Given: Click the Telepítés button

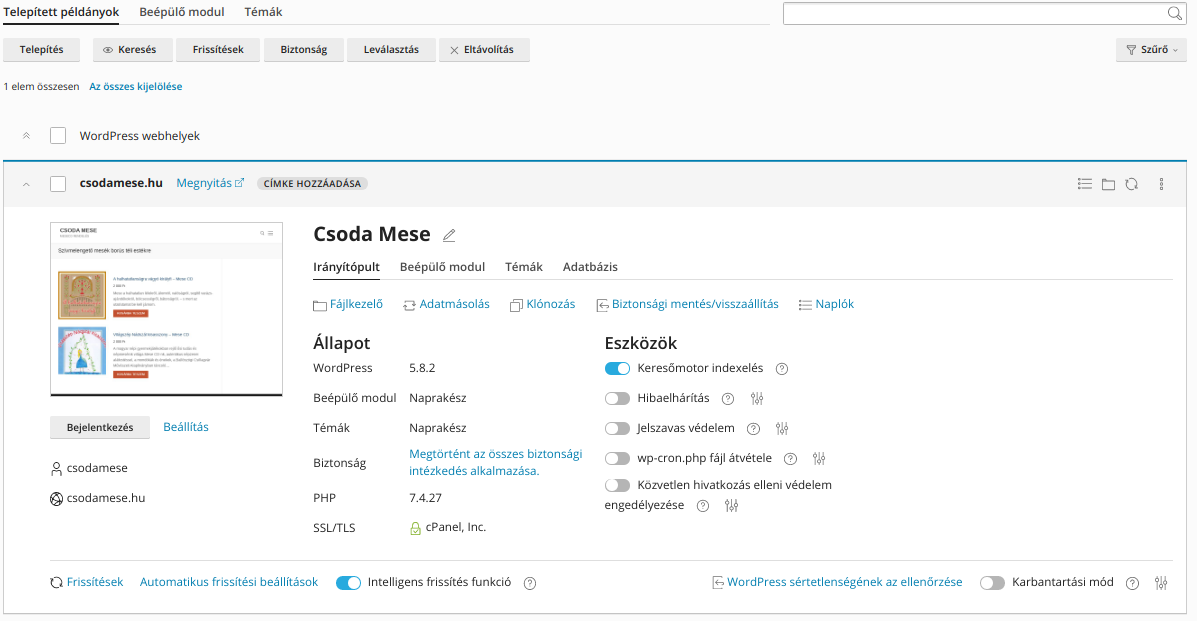Looking at the screenshot, I should 42,50.
